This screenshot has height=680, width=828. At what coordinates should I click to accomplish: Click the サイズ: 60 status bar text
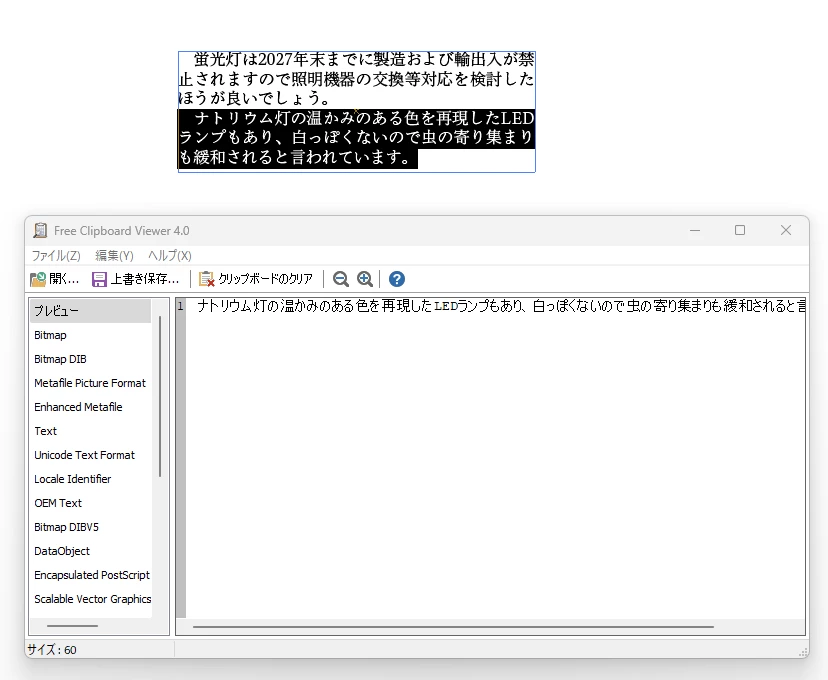[52, 650]
